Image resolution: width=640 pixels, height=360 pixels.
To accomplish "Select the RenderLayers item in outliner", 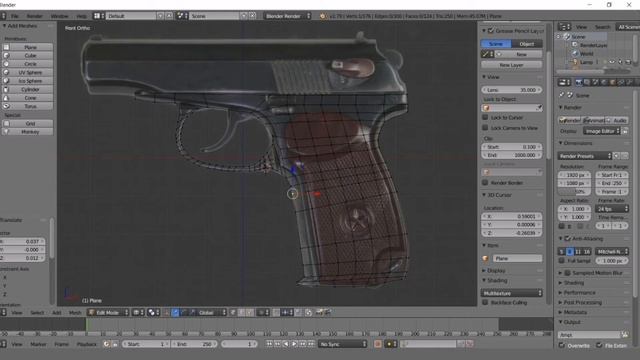I will (593, 45).
